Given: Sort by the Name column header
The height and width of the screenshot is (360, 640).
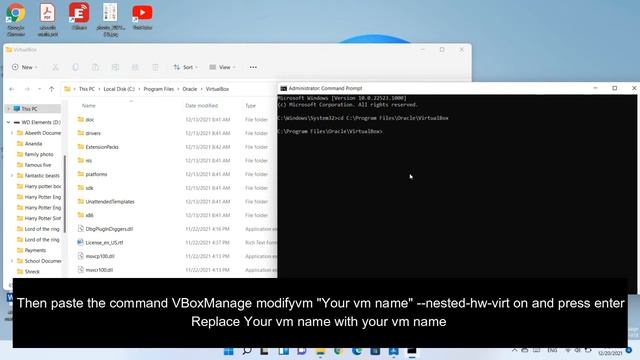Looking at the screenshot, I should [x=89, y=106].
